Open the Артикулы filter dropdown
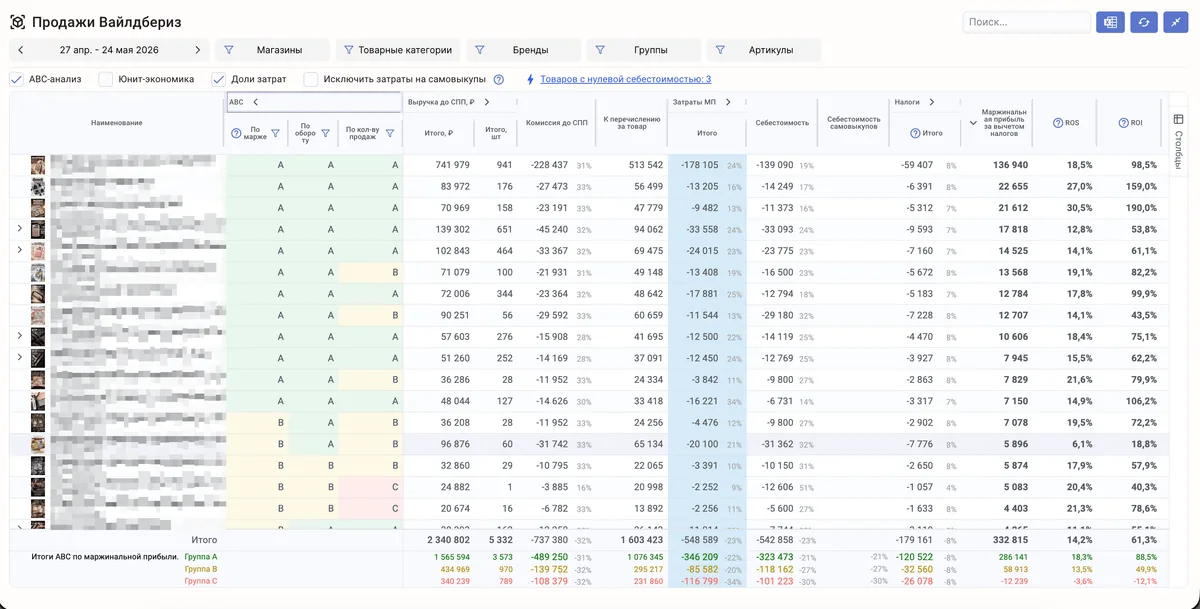 (763, 50)
